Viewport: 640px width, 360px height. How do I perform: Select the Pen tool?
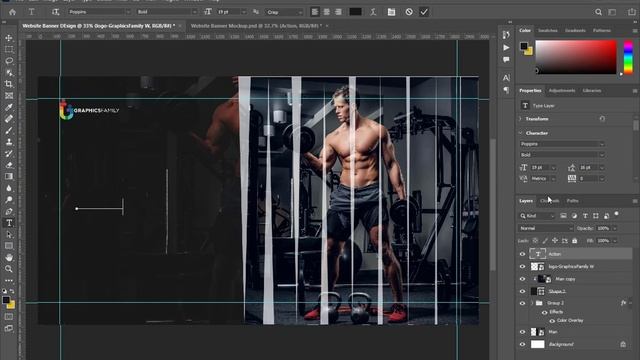pos(9,211)
